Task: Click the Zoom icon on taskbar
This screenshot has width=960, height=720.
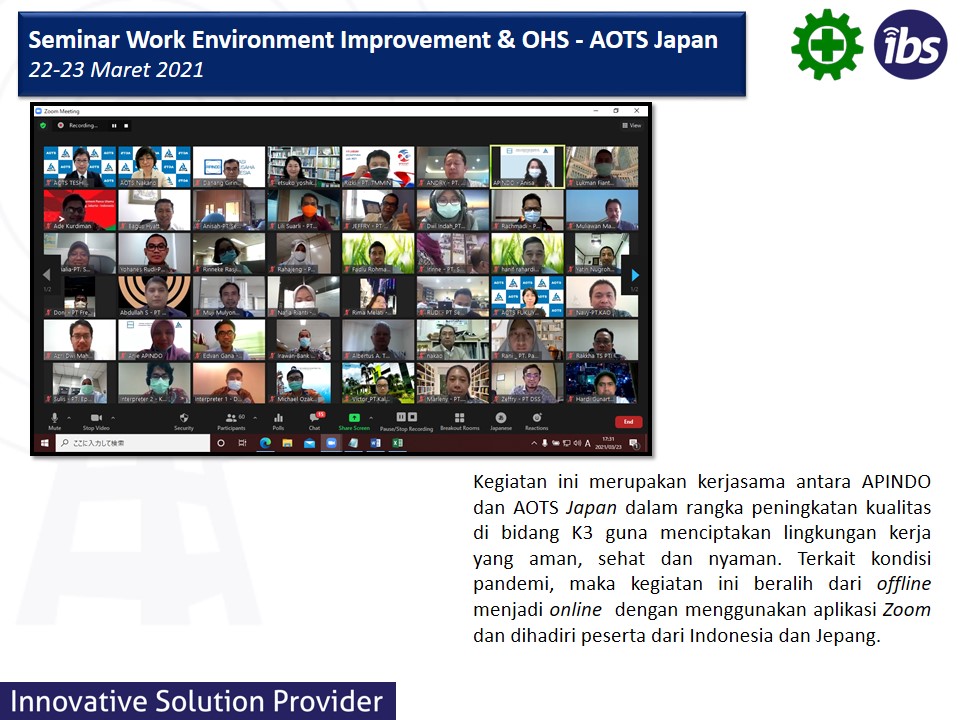Action: (331, 443)
